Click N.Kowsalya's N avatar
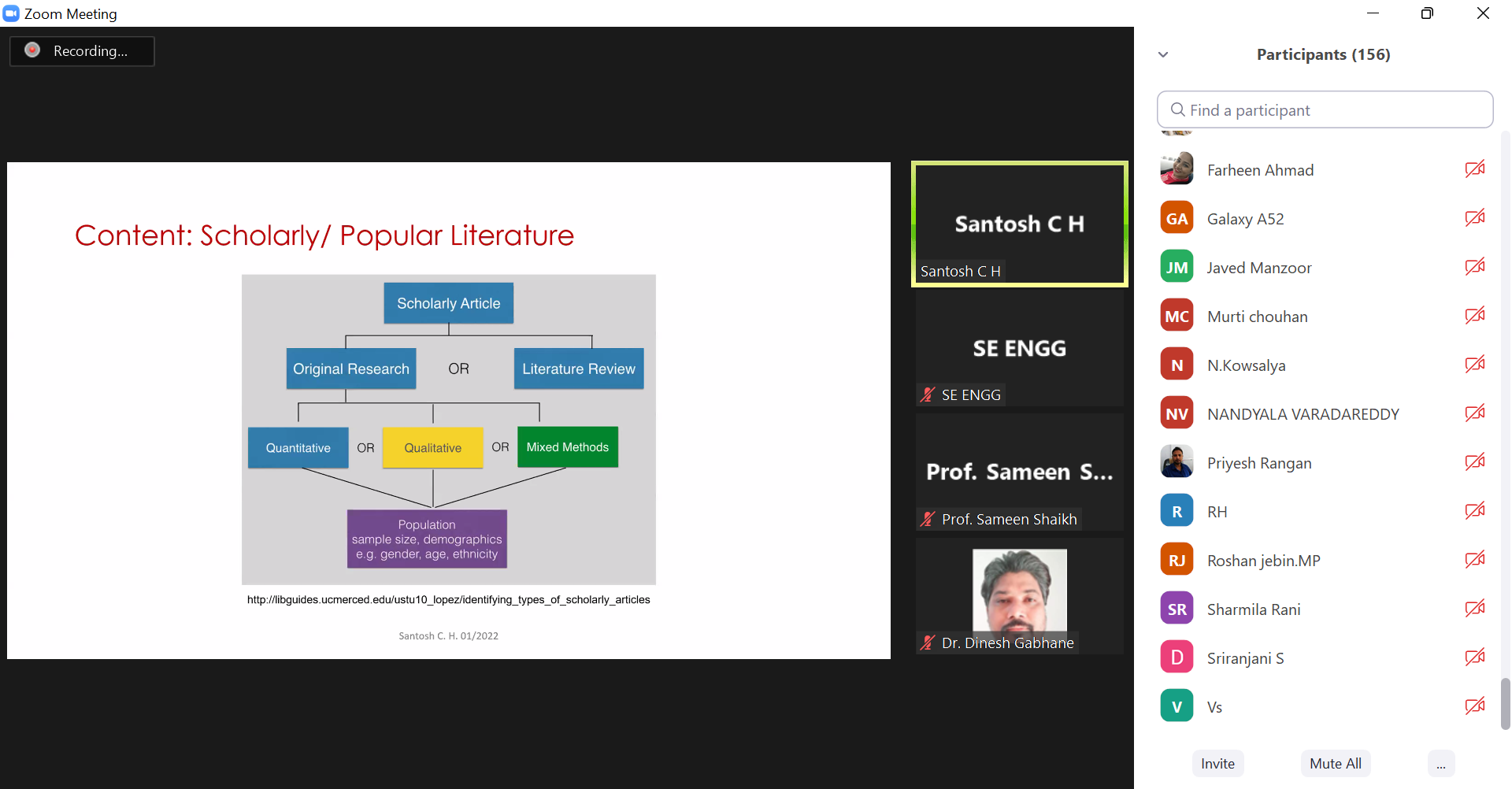The width and height of the screenshot is (1512, 789). (x=1177, y=365)
